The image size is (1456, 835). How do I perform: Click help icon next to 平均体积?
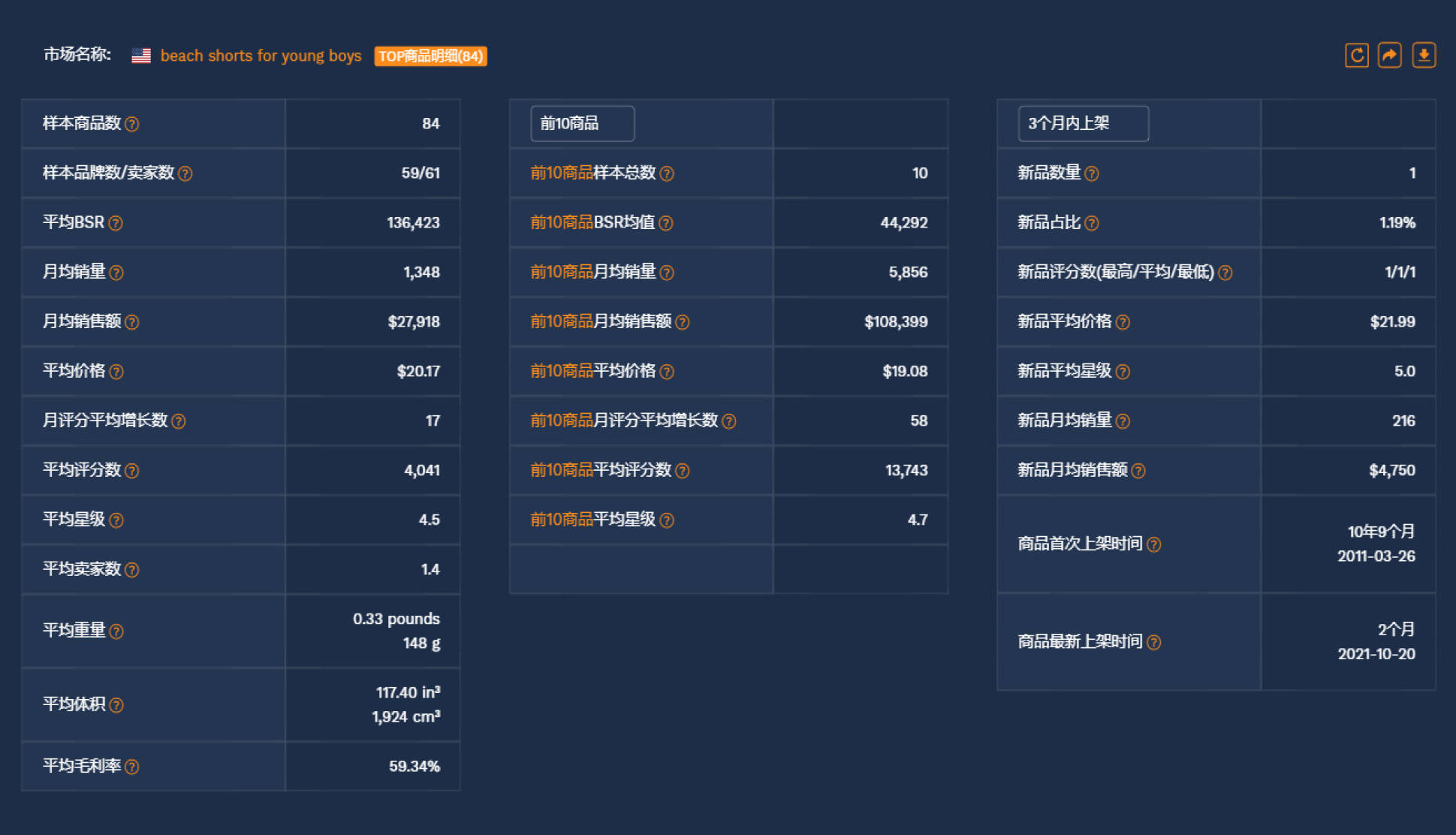pos(116,705)
